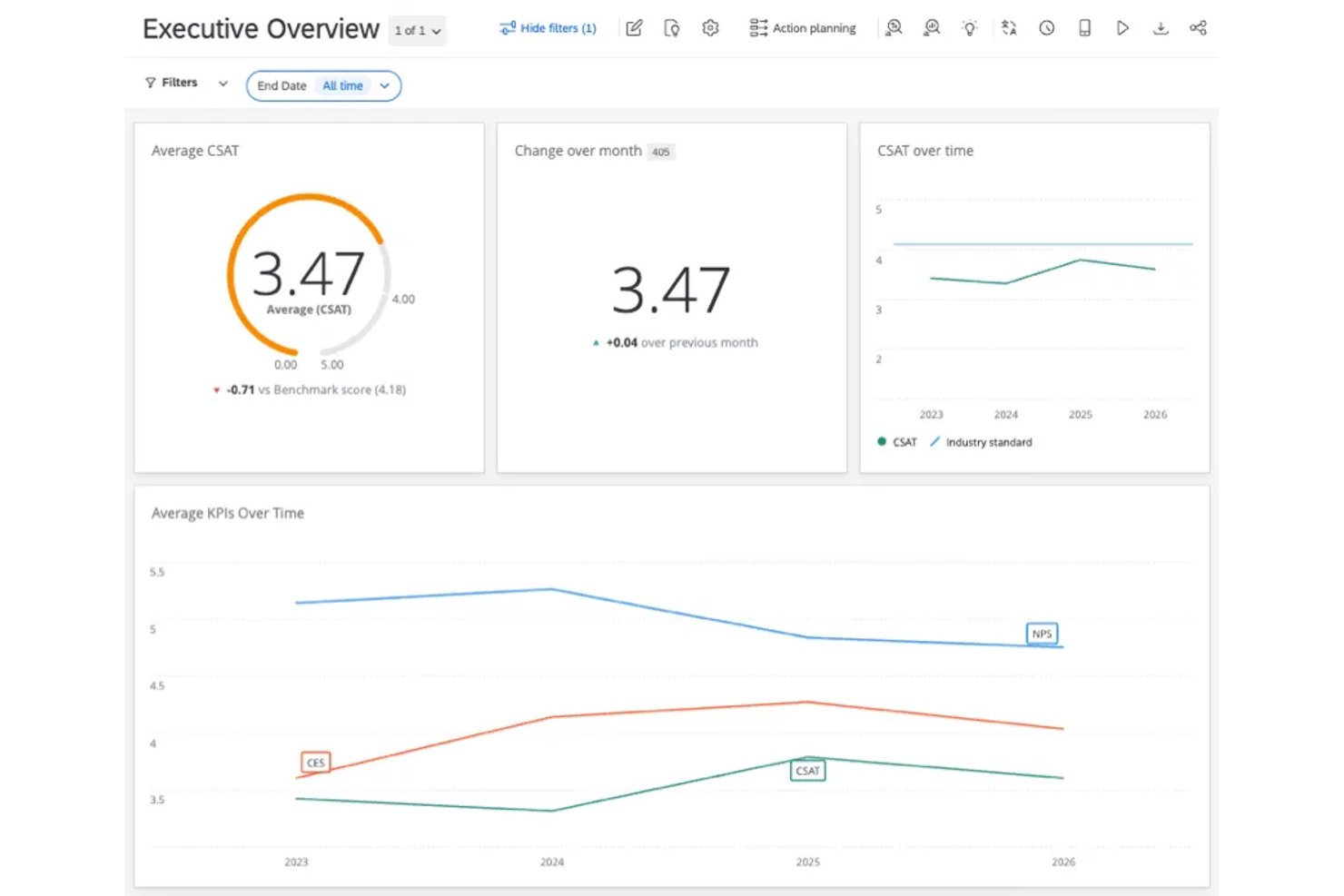The width and height of the screenshot is (1344, 896).
Task: Open dashboard settings gear
Action: pyautogui.click(x=710, y=28)
